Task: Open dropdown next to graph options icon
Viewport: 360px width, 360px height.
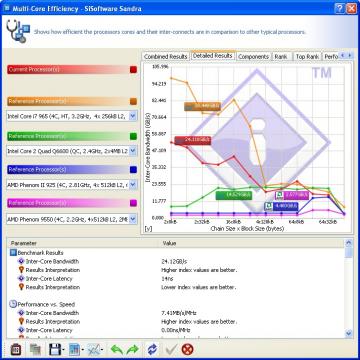Action: point(101,349)
